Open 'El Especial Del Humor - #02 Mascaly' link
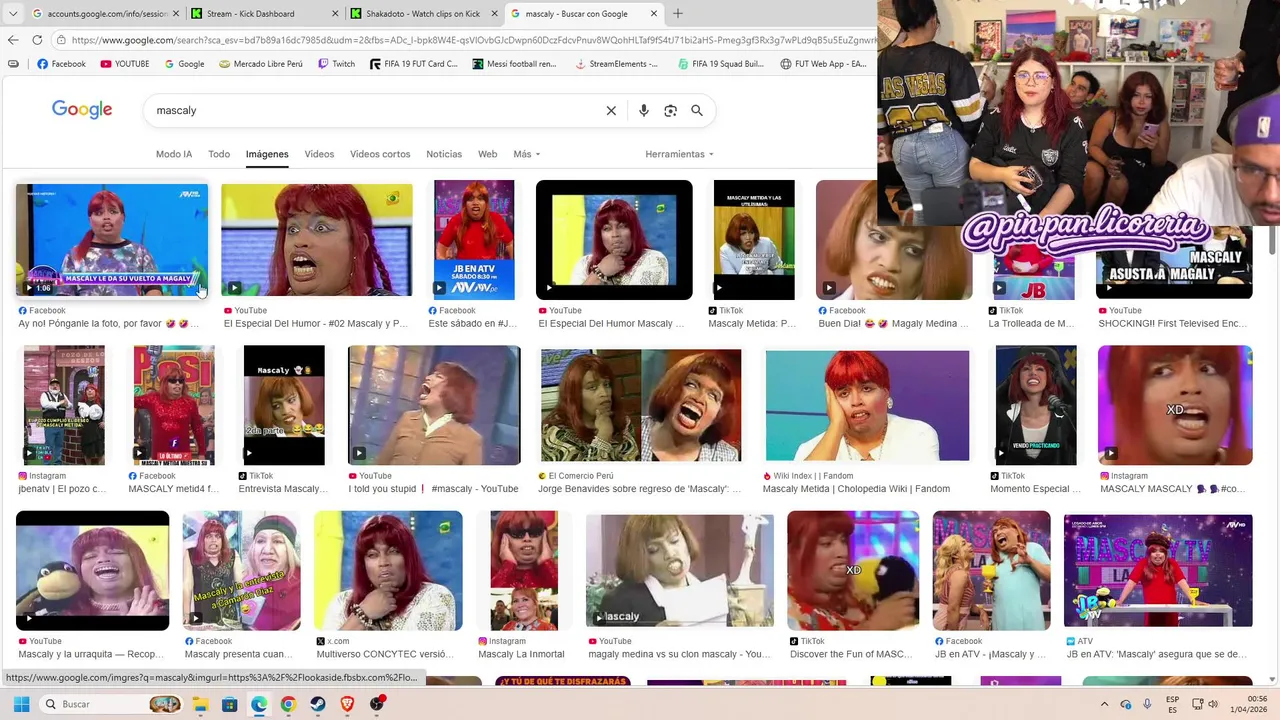1280x720 pixels. [x=316, y=324]
